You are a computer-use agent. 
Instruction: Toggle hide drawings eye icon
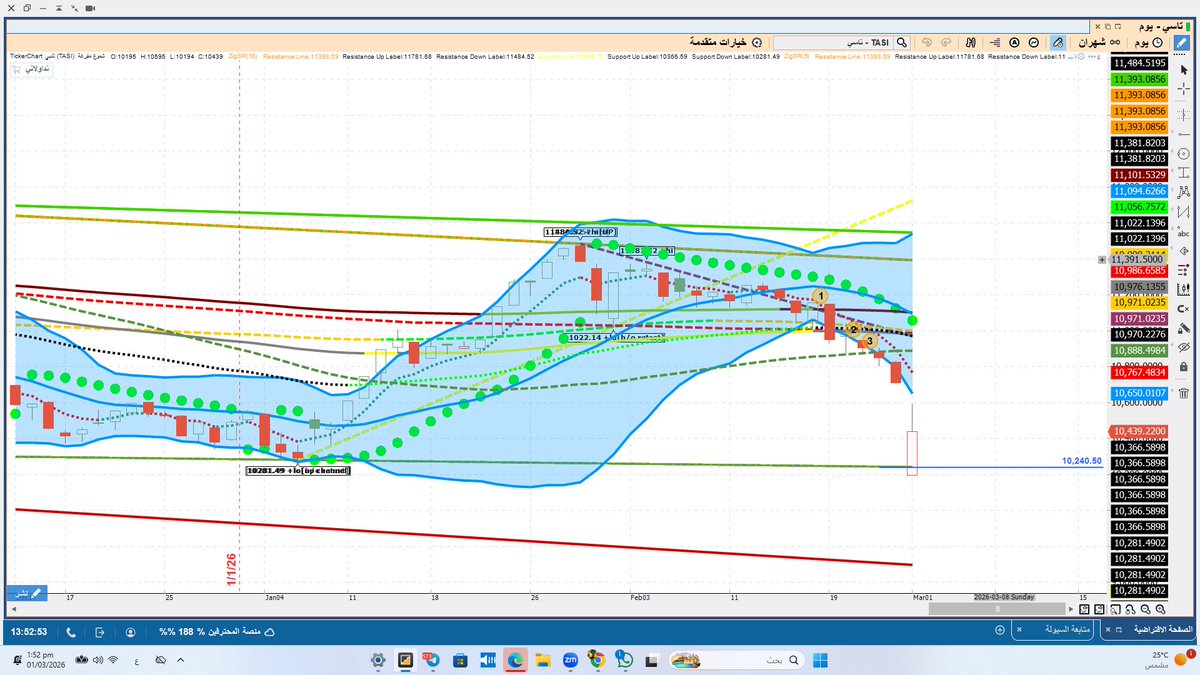[1184, 347]
